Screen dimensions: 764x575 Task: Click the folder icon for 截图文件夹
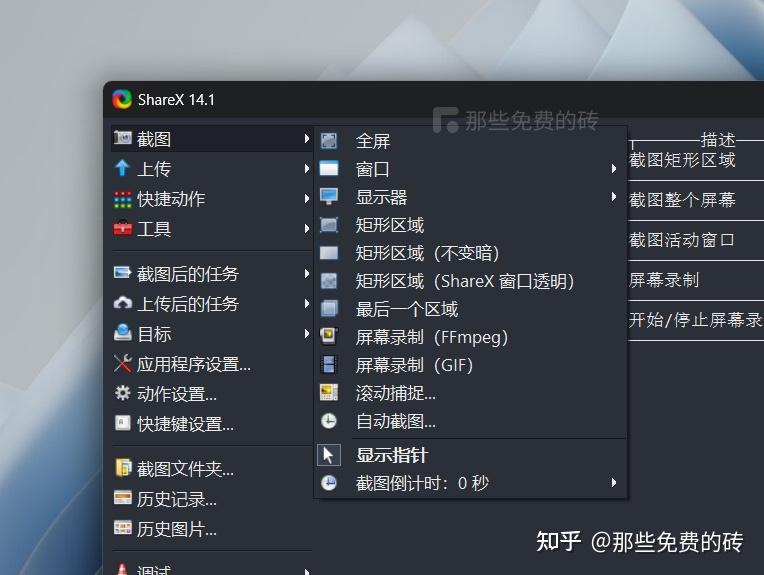(x=123, y=467)
